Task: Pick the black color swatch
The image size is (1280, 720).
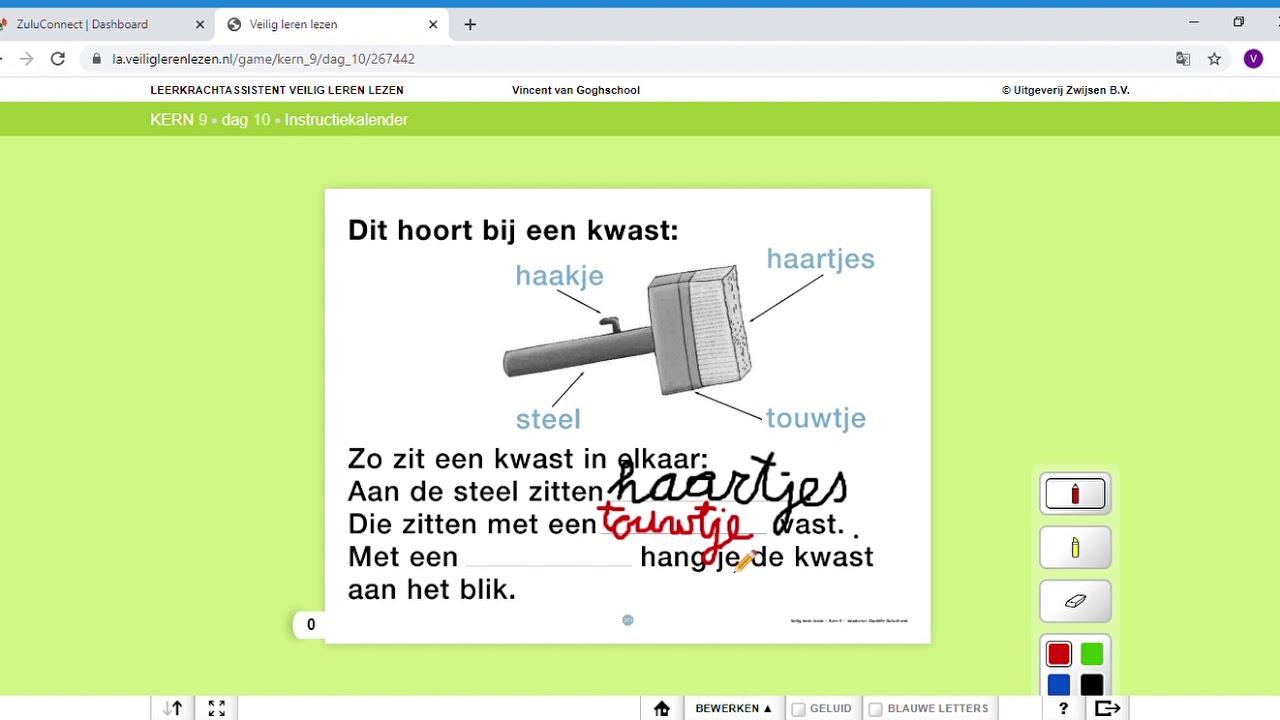Action: click(1092, 685)
